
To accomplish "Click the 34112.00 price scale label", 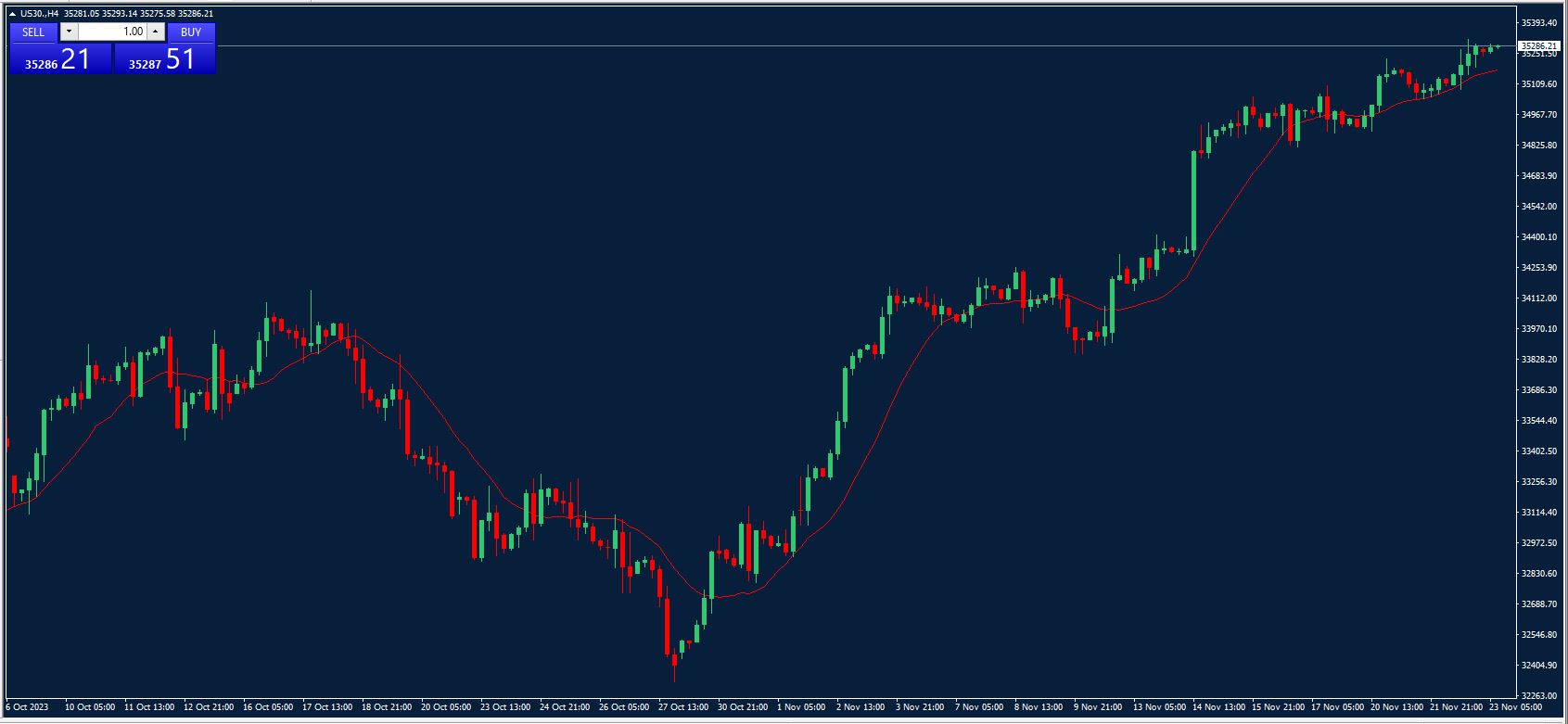I will click(x=1538, y=298).
